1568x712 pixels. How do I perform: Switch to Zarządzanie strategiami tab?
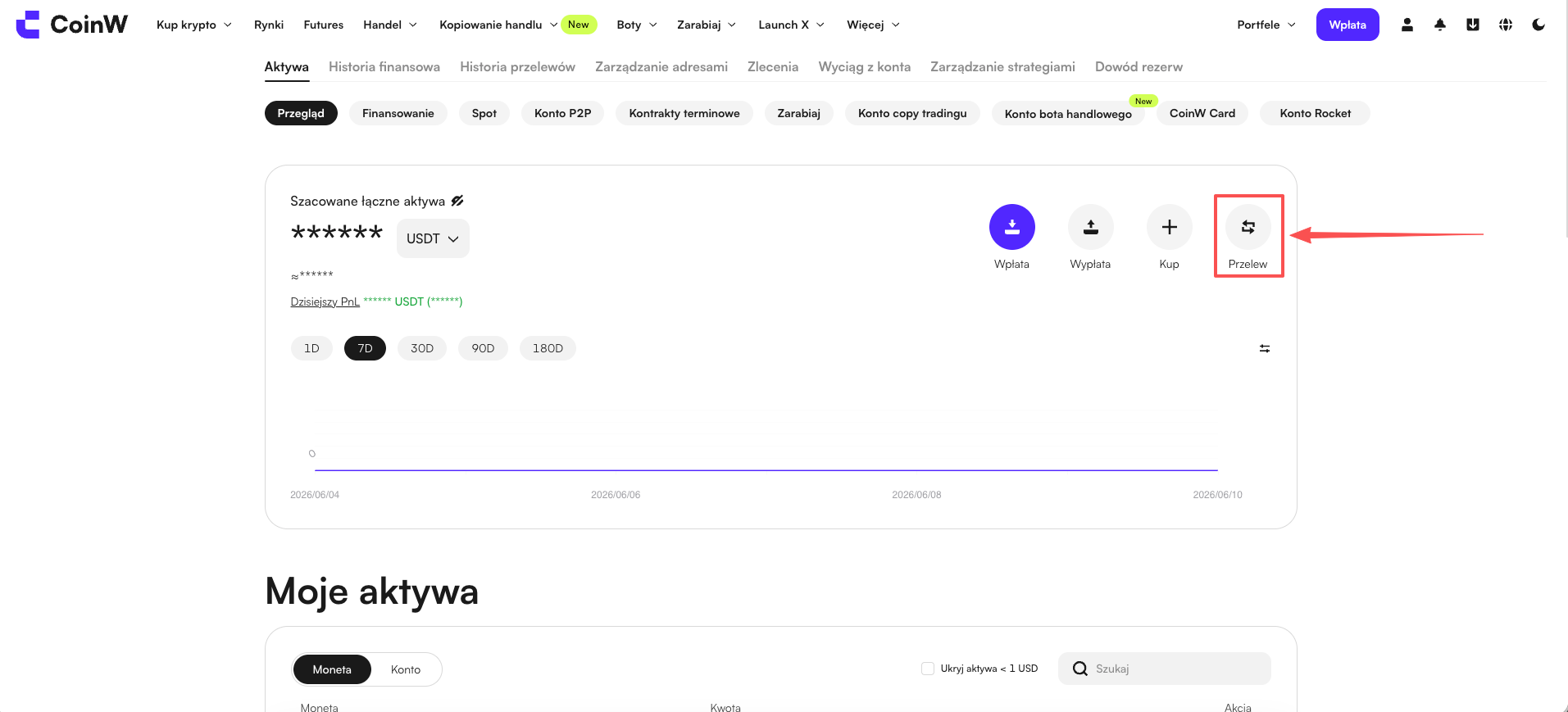click(x=1002, y=67)
